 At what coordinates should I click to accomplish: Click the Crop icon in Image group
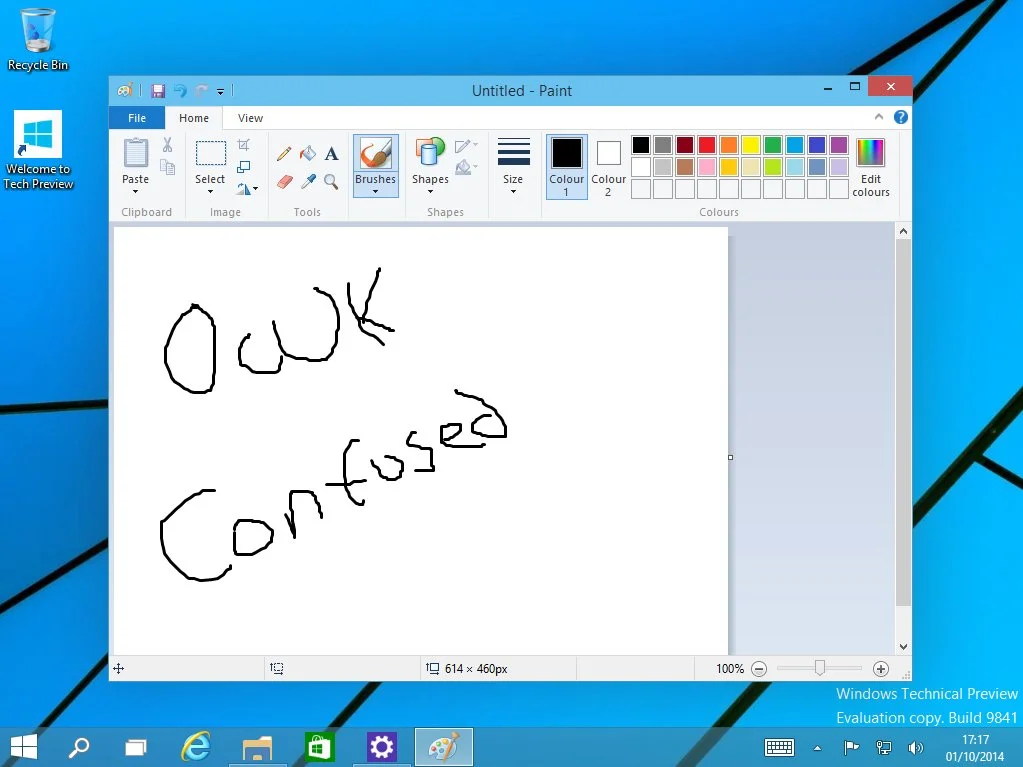click(x=243, y=145)
